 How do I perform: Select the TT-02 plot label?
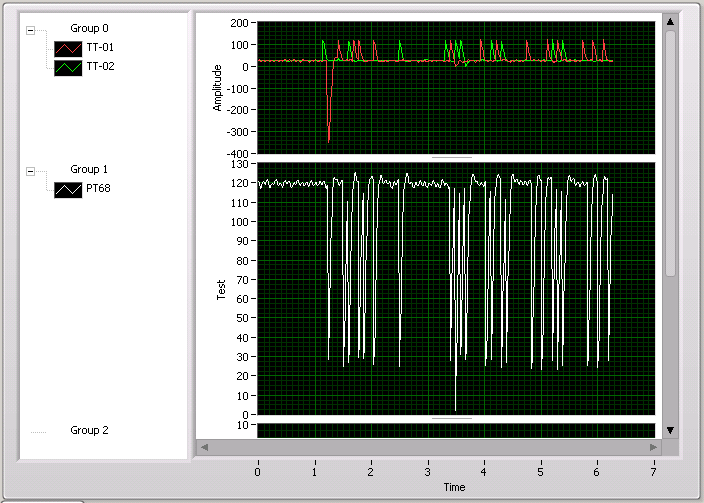(101, 67)
